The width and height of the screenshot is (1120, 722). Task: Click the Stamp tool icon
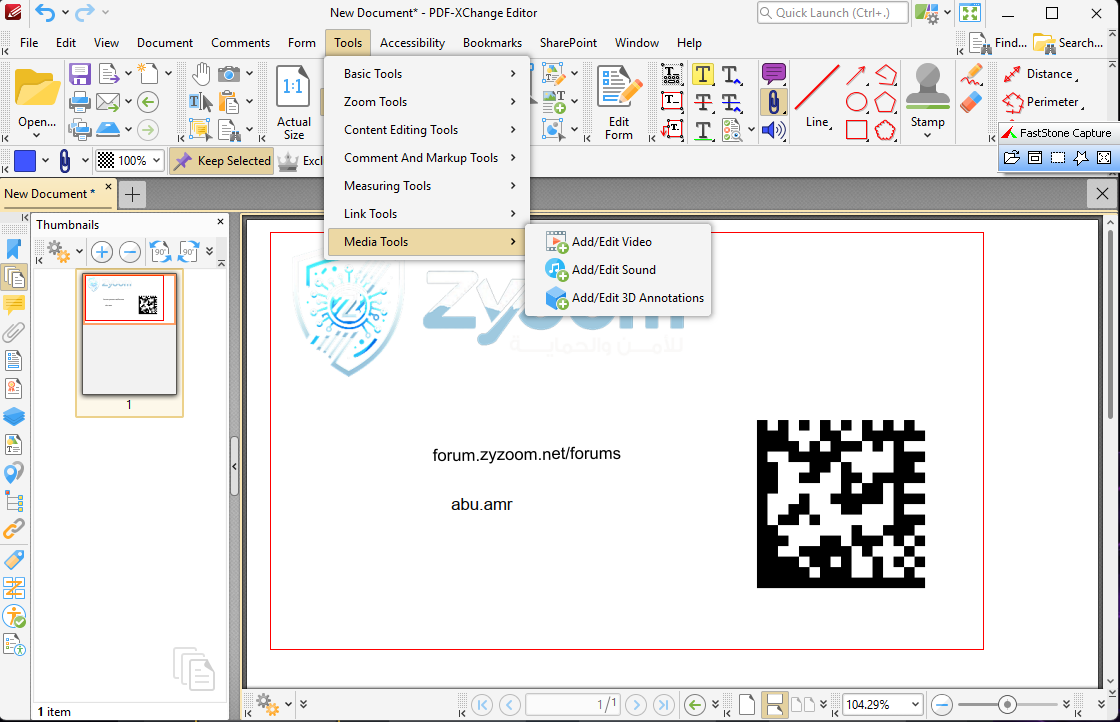927,87
